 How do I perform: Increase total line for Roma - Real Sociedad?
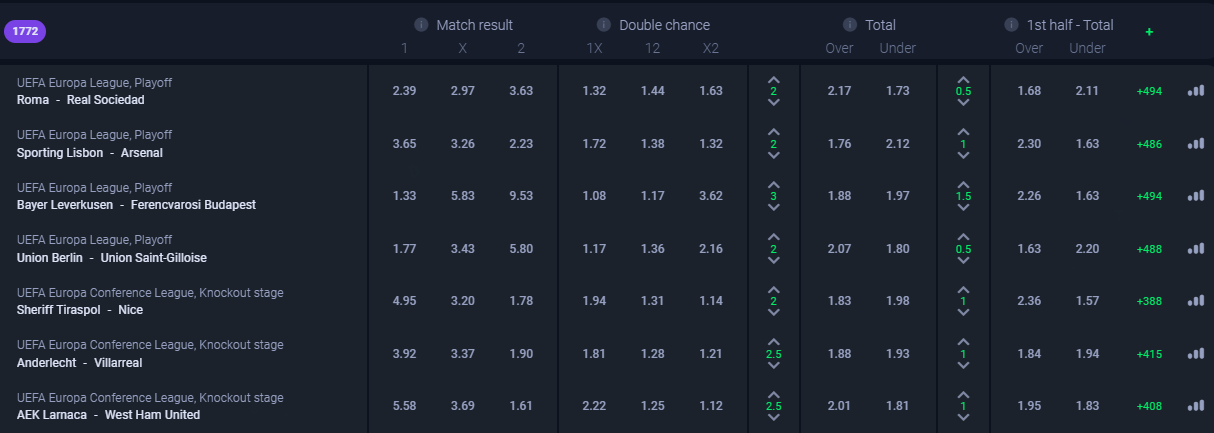(773, 79)
